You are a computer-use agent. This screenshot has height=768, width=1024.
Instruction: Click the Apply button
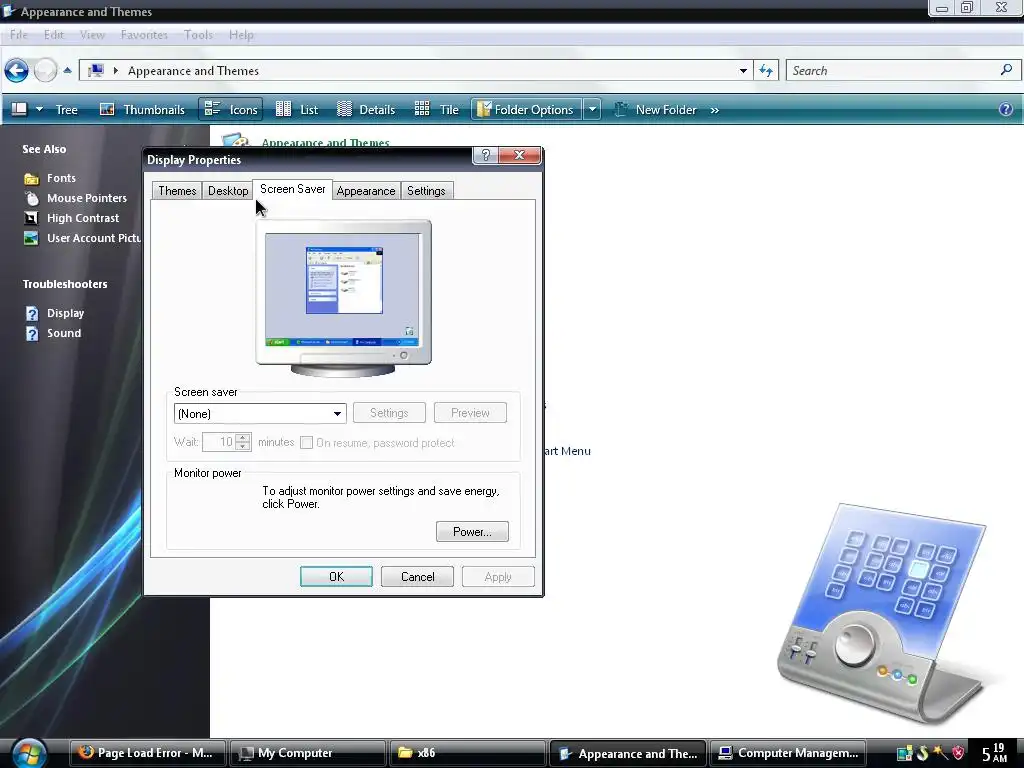click(498, 577)
